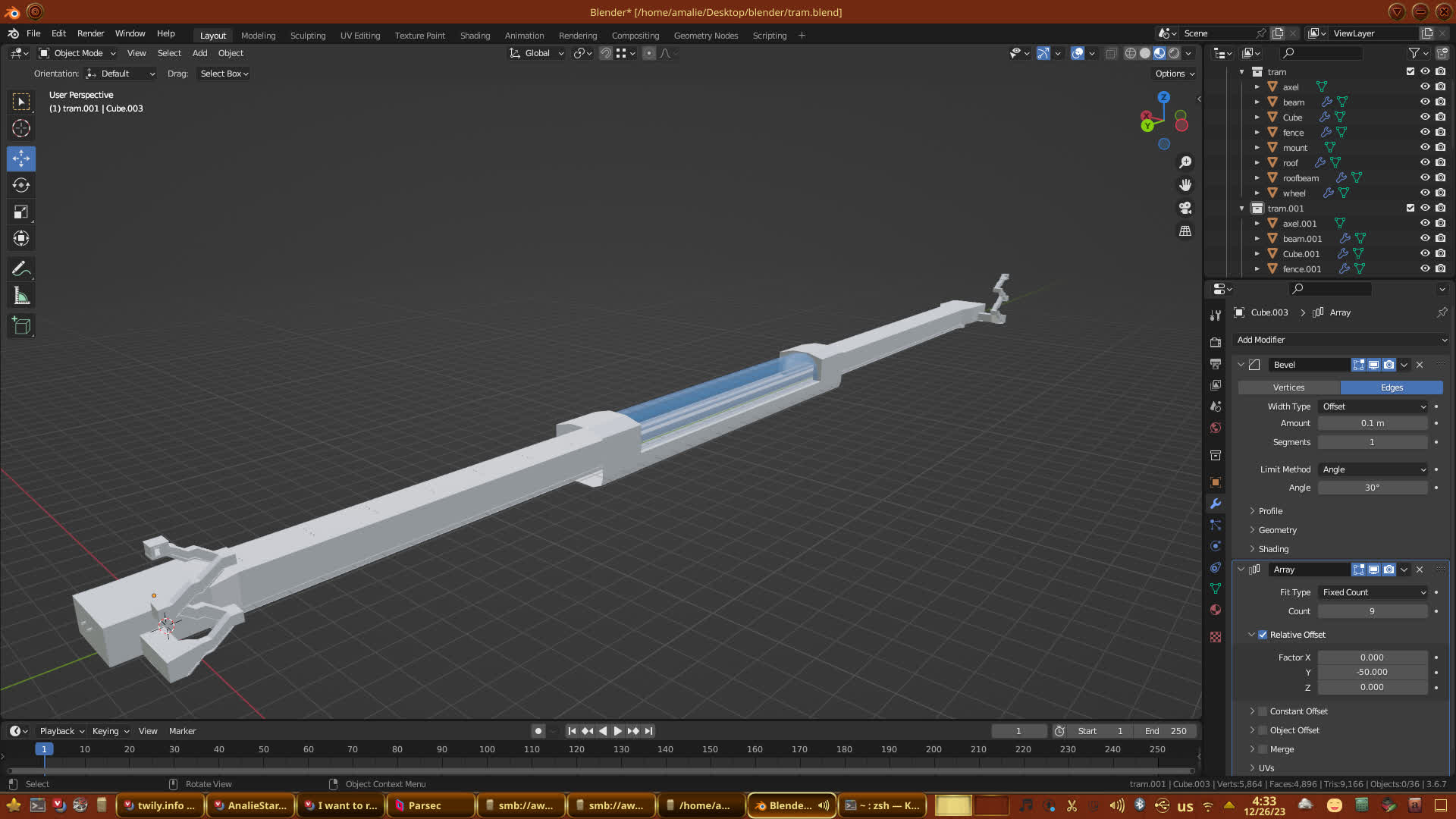Toggle camera view in the viewport
The height and width of the screenshot is (819, 1456).
coord(1185,208)
